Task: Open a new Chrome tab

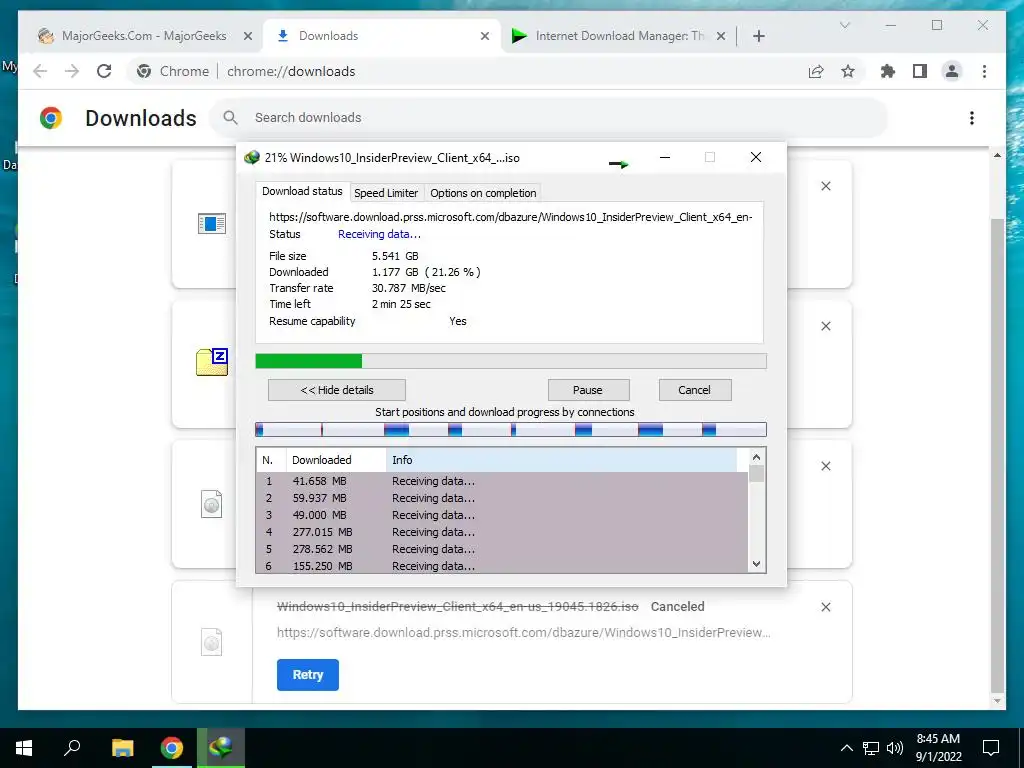Action: [x=758, y=36]
